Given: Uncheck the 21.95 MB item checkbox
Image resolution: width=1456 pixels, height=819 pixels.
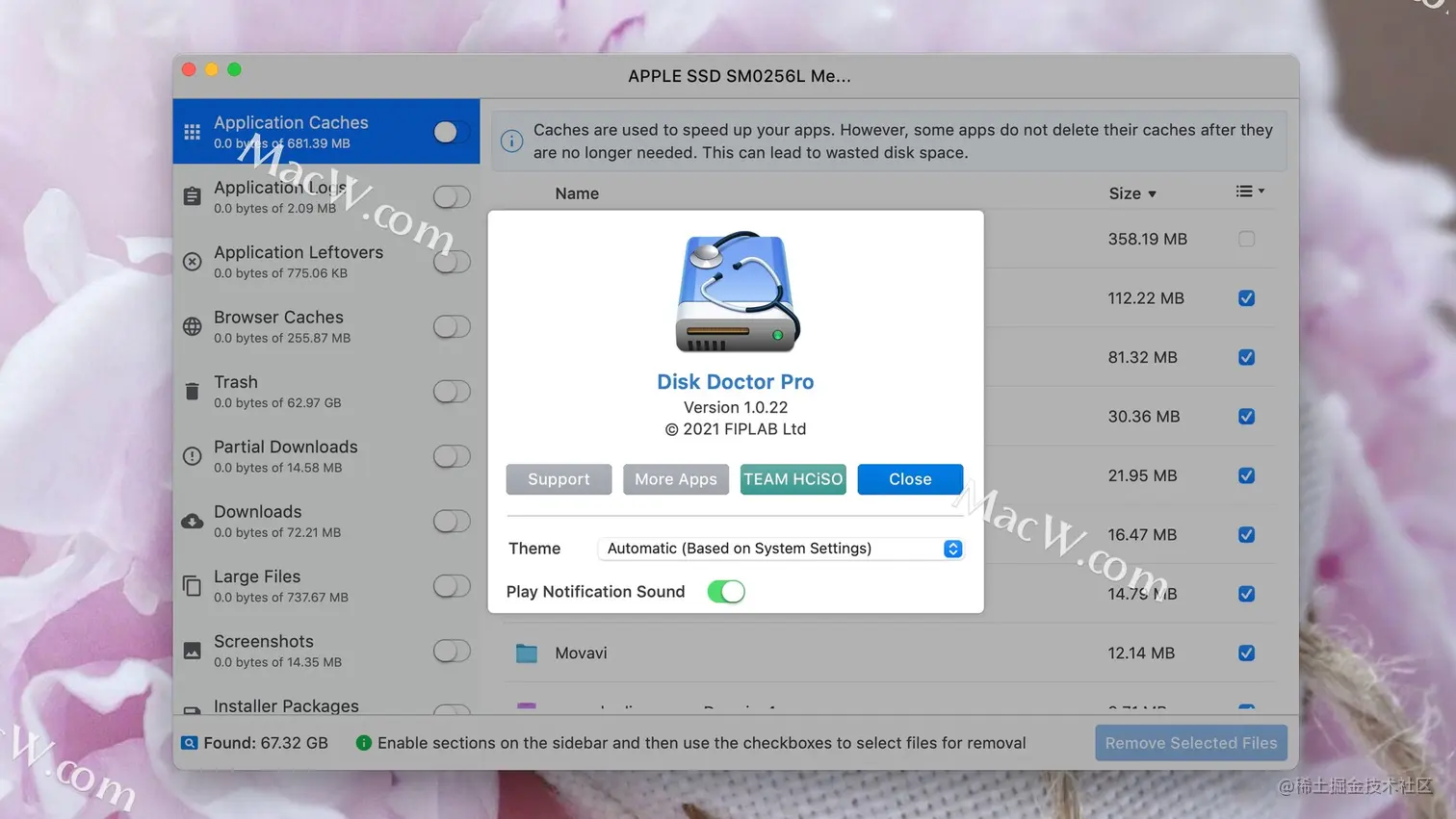Looking at the screenshot, I should (x=1246, y=475).
